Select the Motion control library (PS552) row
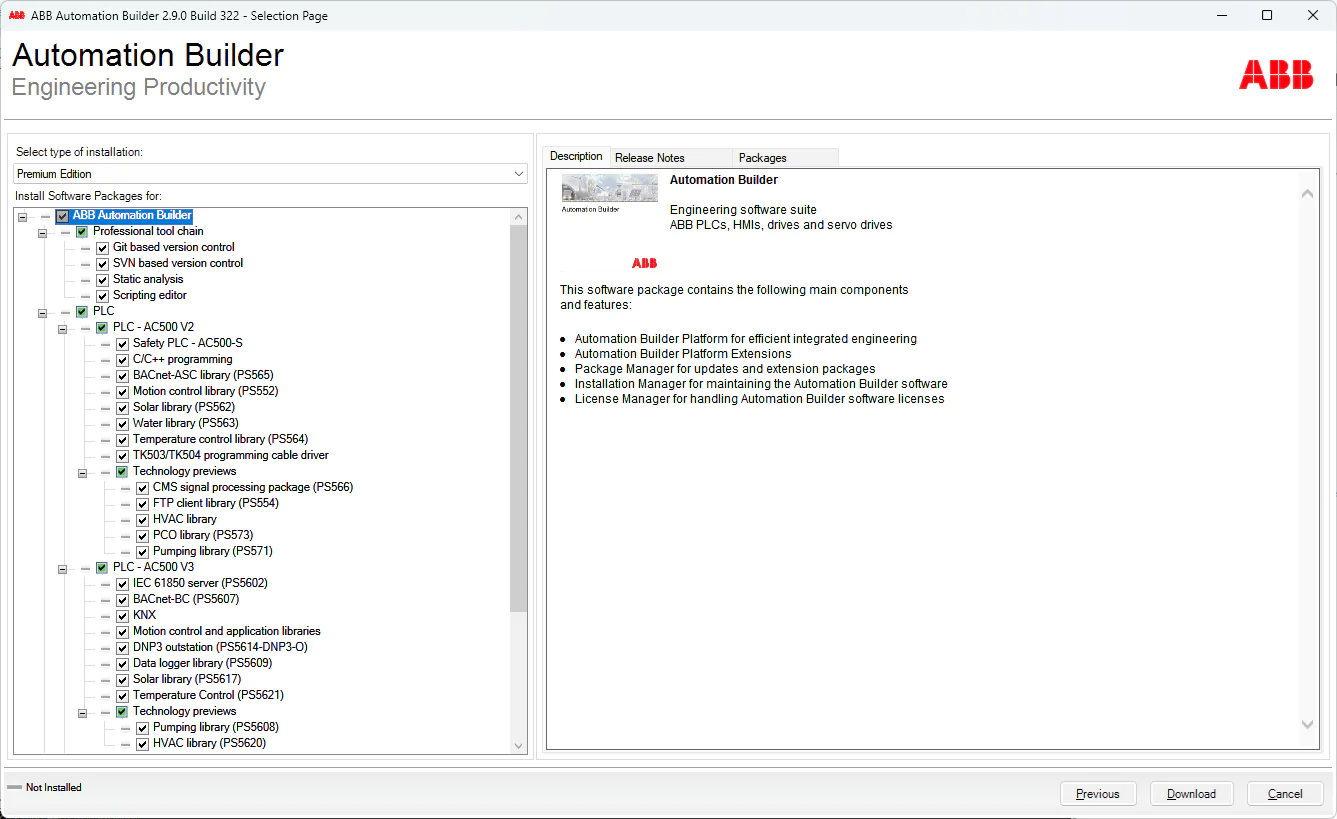Viewport: 1337px width, 819px height. (206, 391)
